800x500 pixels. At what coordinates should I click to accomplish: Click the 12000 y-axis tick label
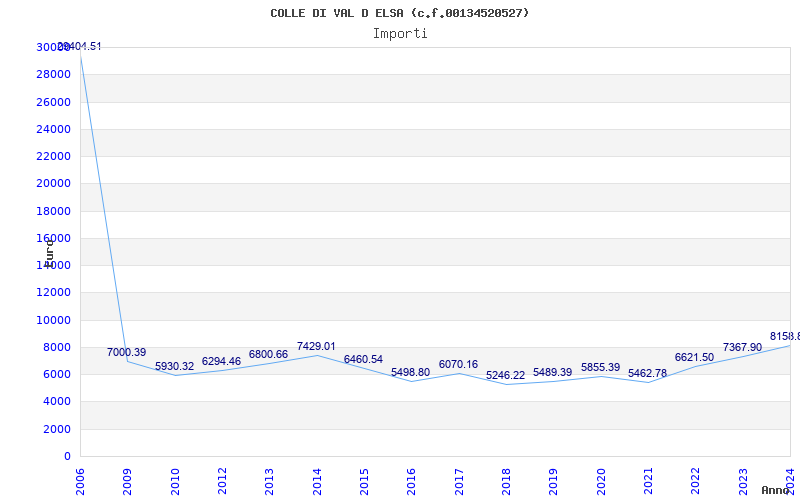point(54,293)
